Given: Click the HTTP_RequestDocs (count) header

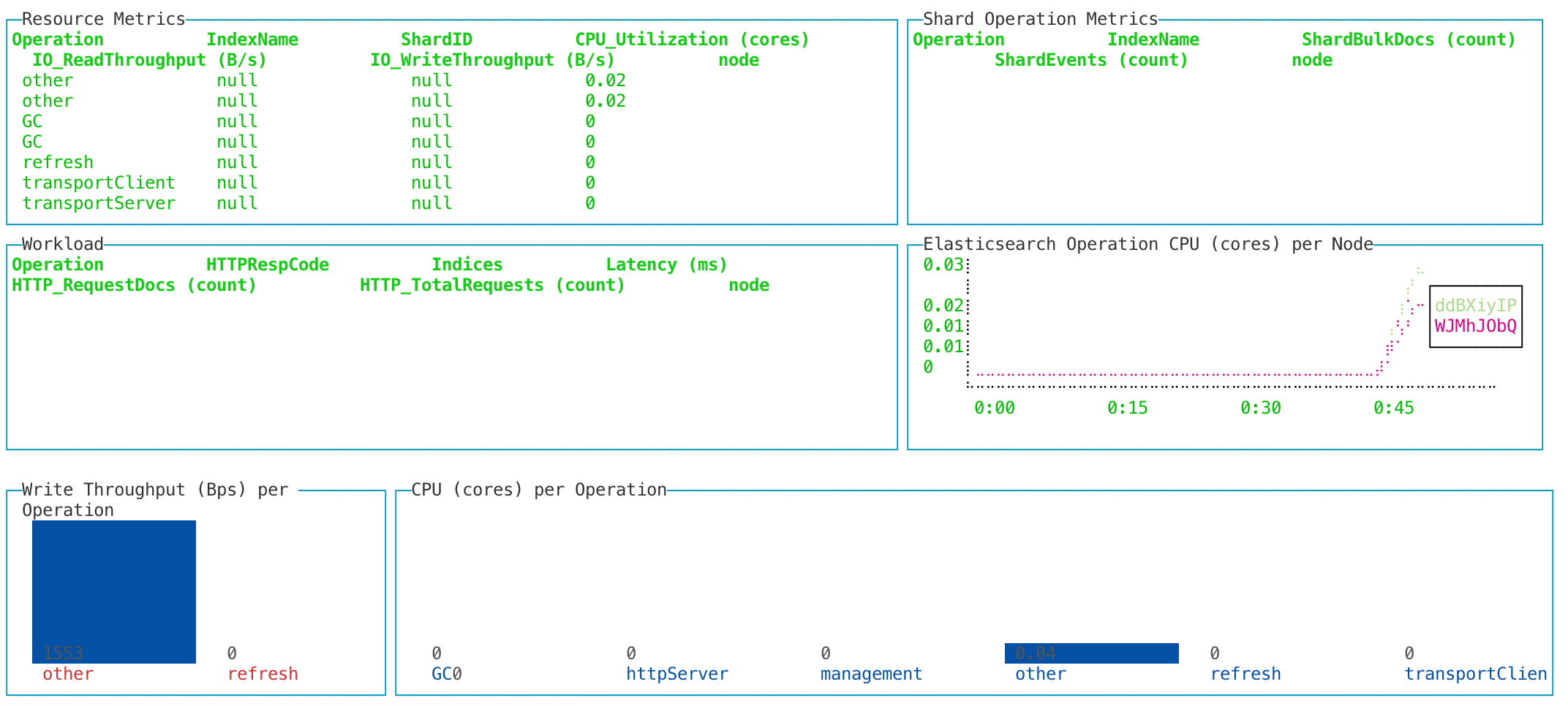Looking at the screenshot, I should coord(135,285).
